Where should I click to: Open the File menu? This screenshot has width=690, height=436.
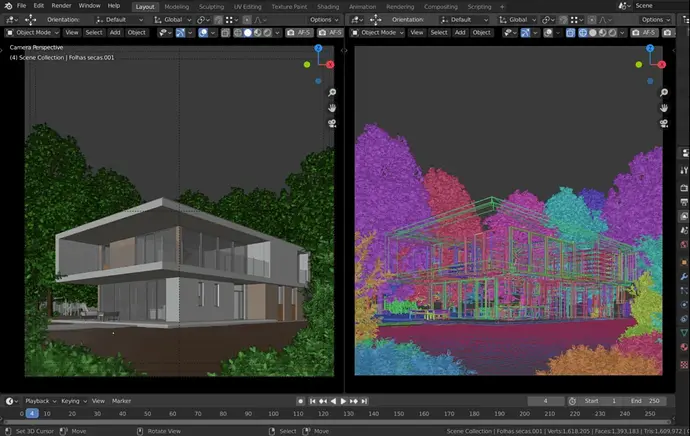click(x=21, y=6)
